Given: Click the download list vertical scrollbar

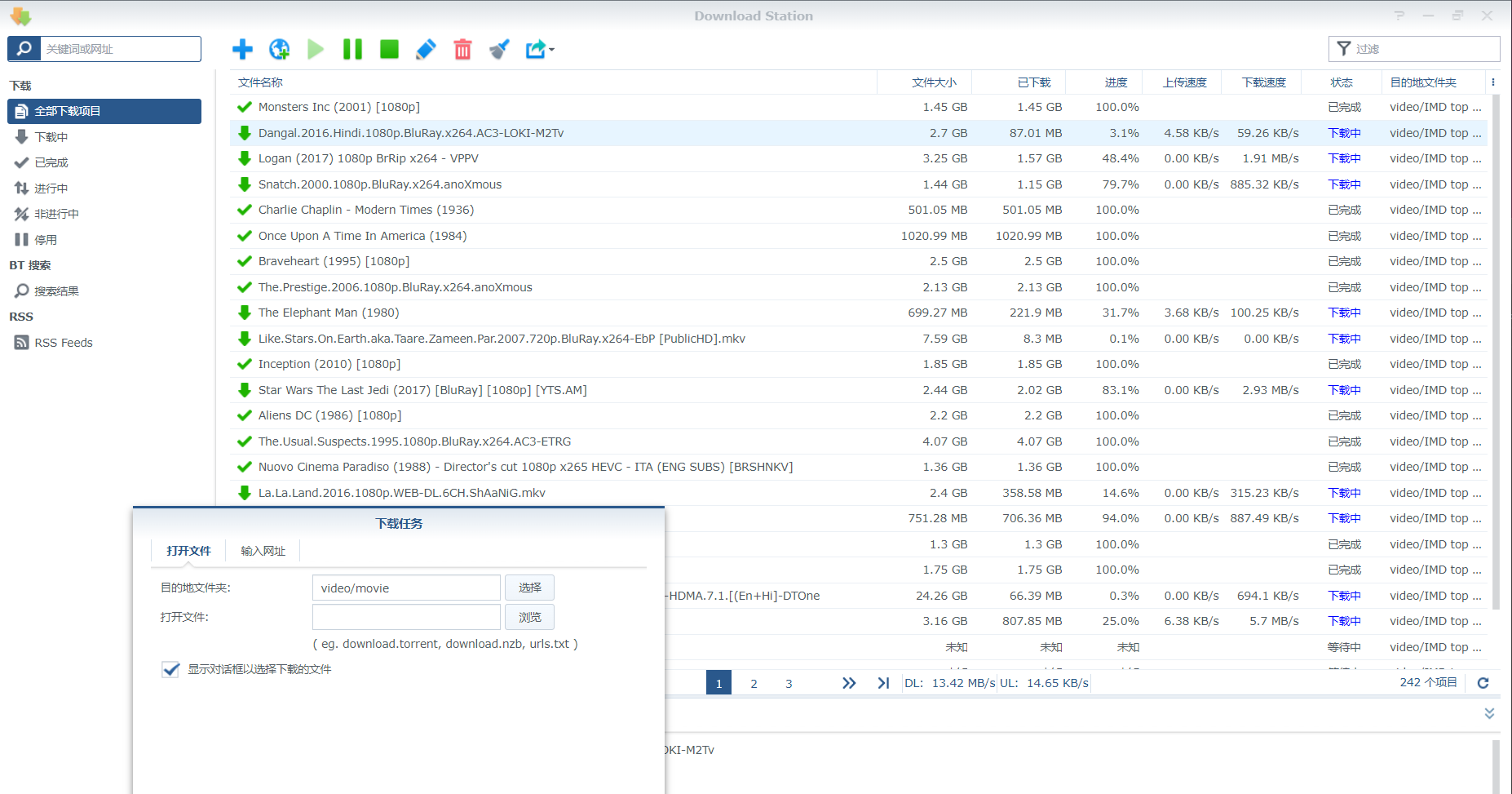Looking at the screenshot, I should click(1496, 351).
